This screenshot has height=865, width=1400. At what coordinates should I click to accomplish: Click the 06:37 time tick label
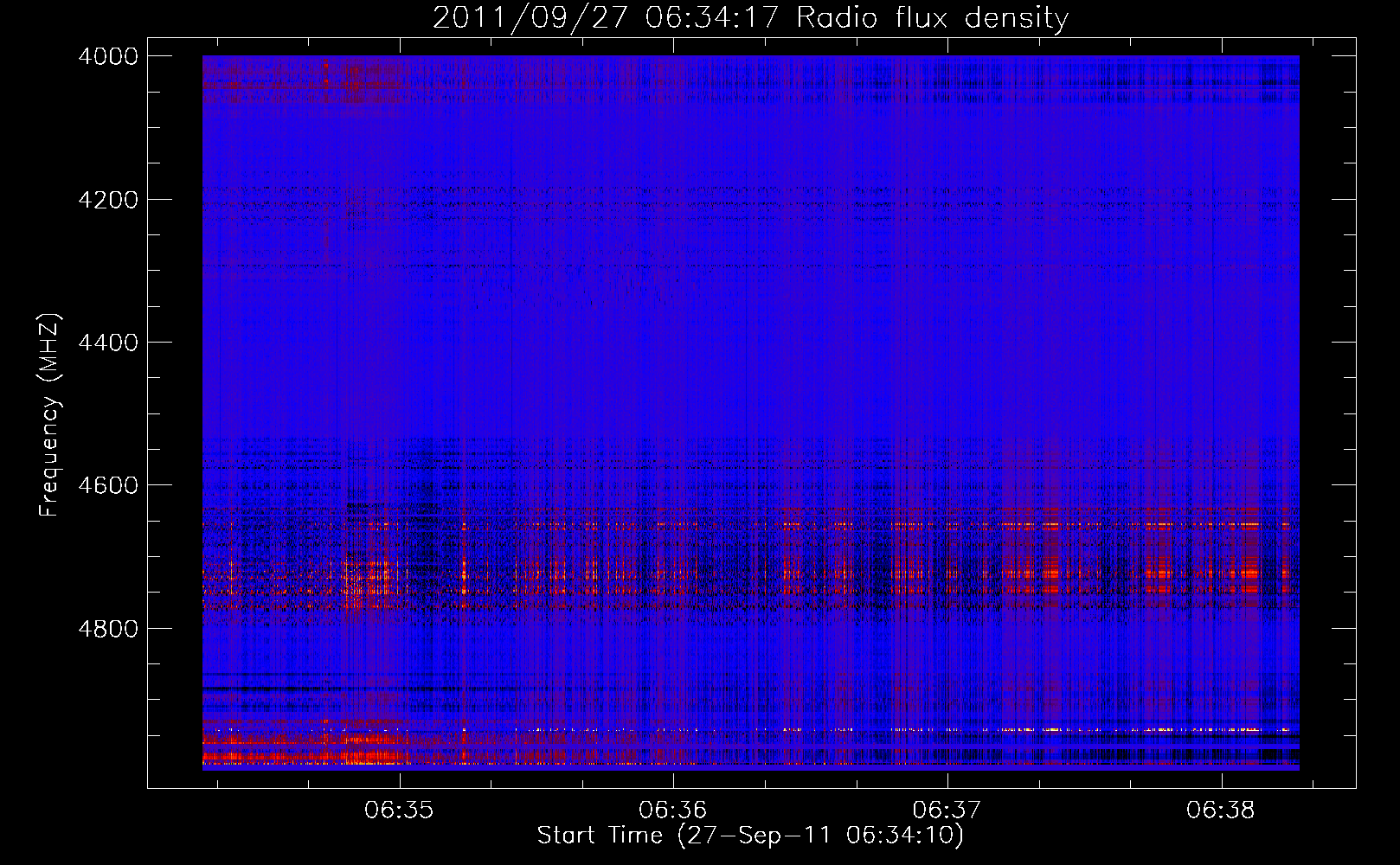tap(947, 810)
